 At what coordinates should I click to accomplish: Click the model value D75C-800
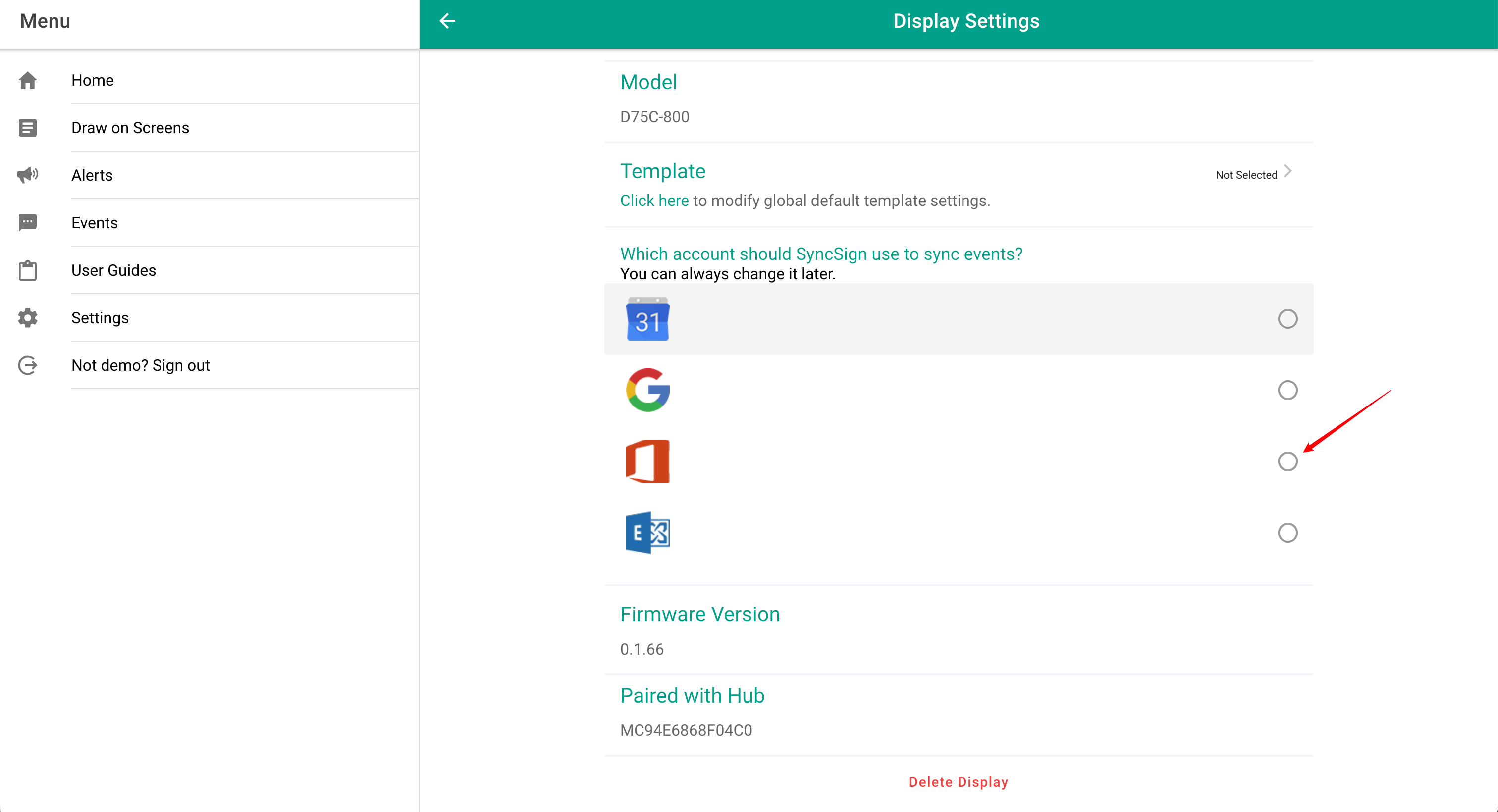coord(654,117)
